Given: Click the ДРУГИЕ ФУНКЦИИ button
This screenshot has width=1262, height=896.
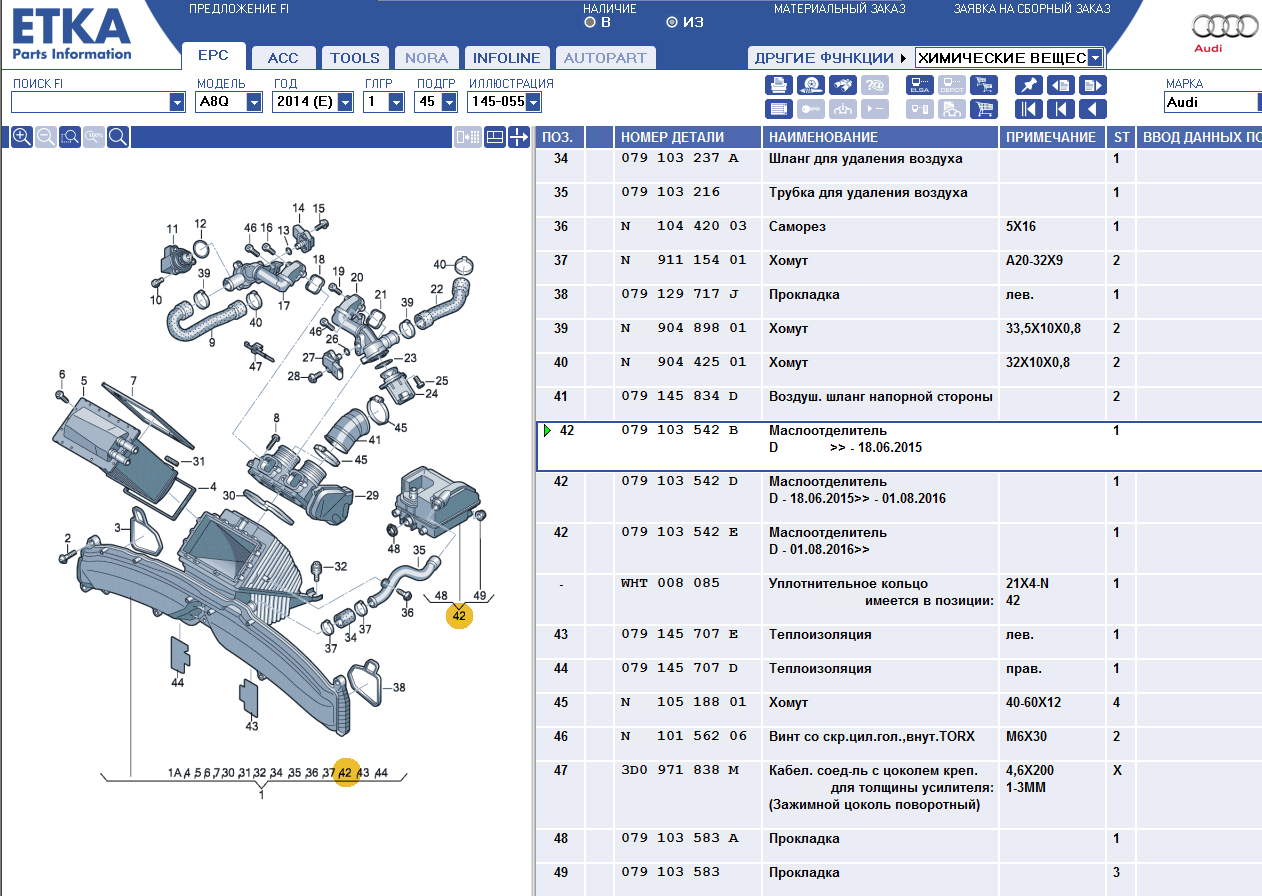Looking at the screenshot, I should (x=830, y=58).
